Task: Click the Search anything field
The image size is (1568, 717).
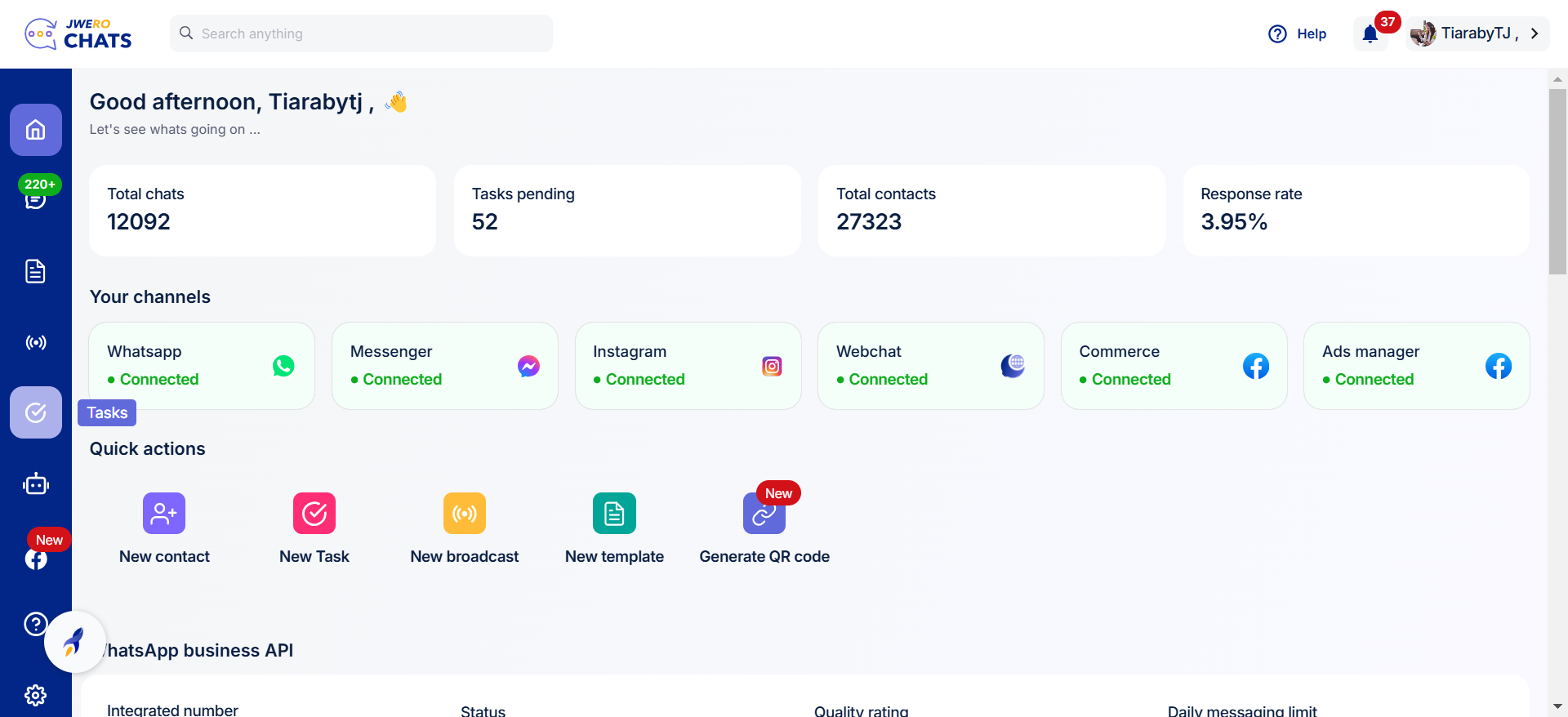Action: 361,33
